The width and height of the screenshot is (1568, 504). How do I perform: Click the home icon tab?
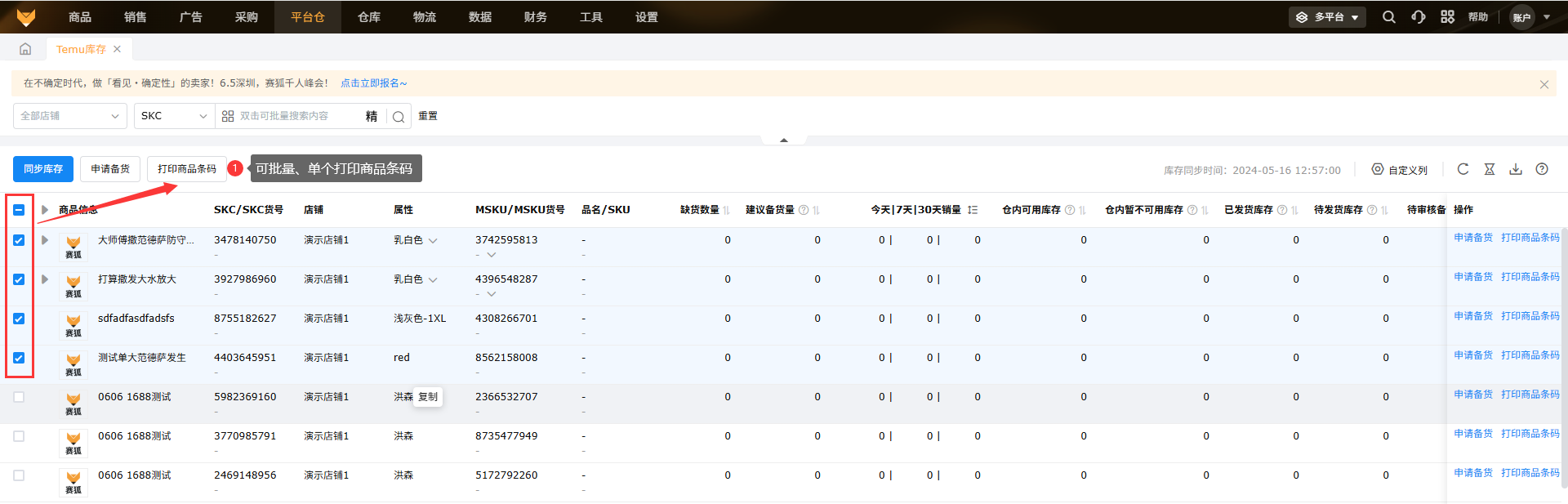click(x=25, y=49)
